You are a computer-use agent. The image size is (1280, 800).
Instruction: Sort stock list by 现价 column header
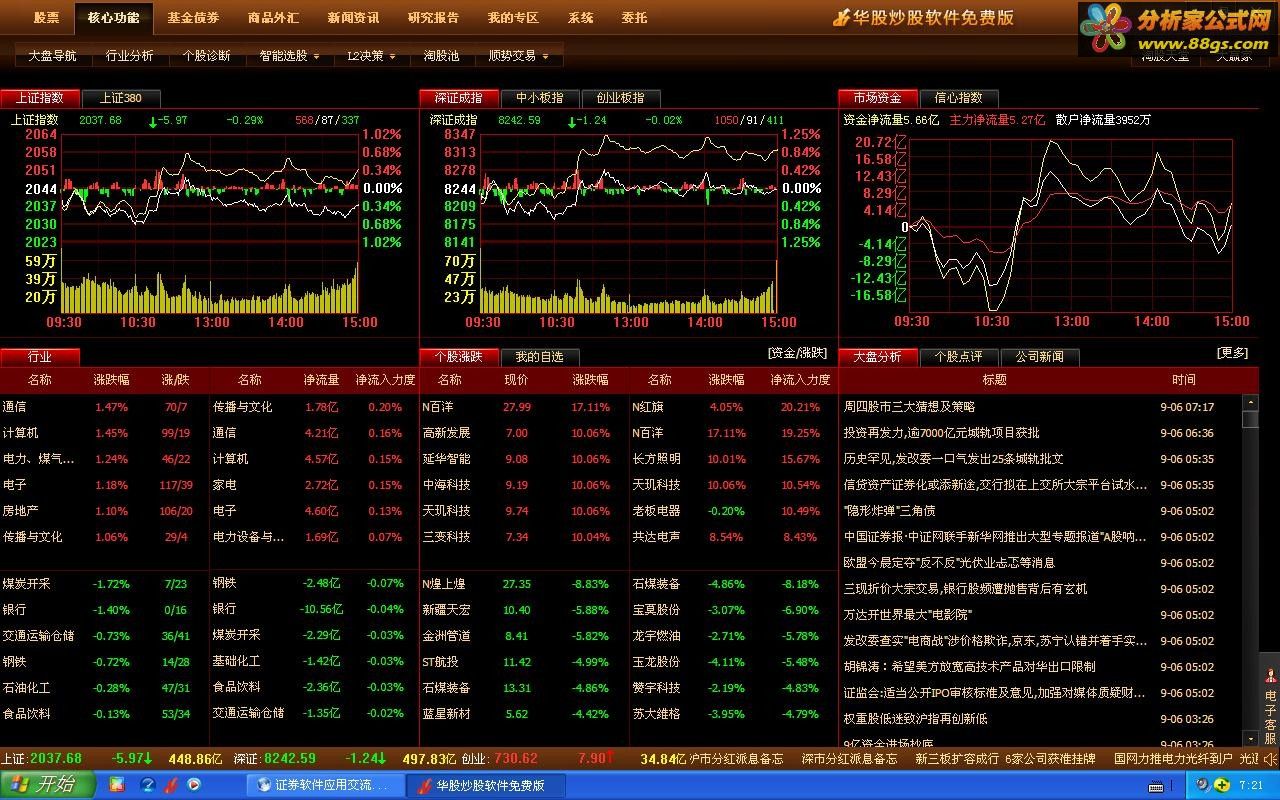(x=516, y=380)
